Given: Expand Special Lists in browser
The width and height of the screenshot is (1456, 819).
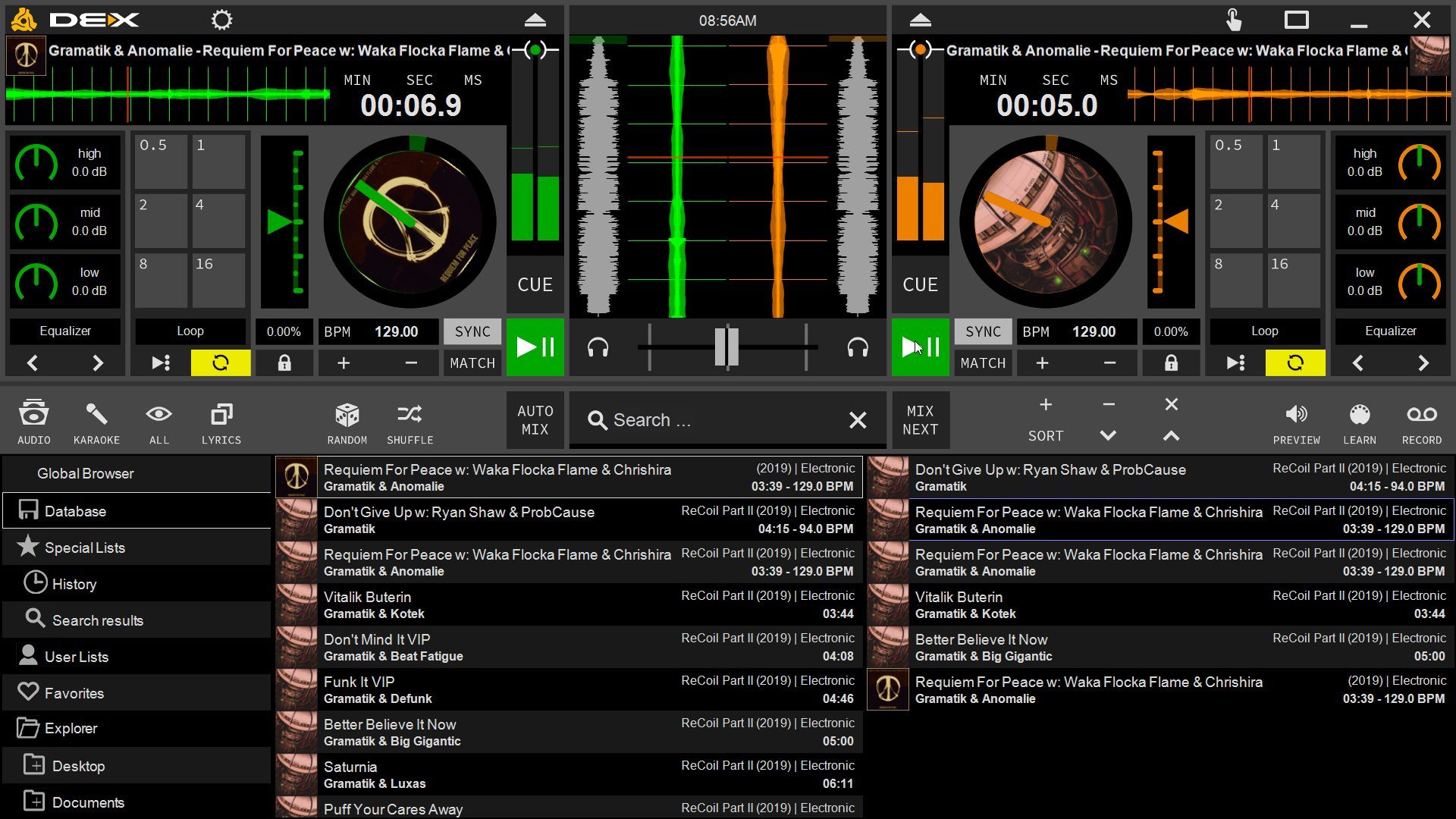Looking at the screenshot, I should point(136,548).
